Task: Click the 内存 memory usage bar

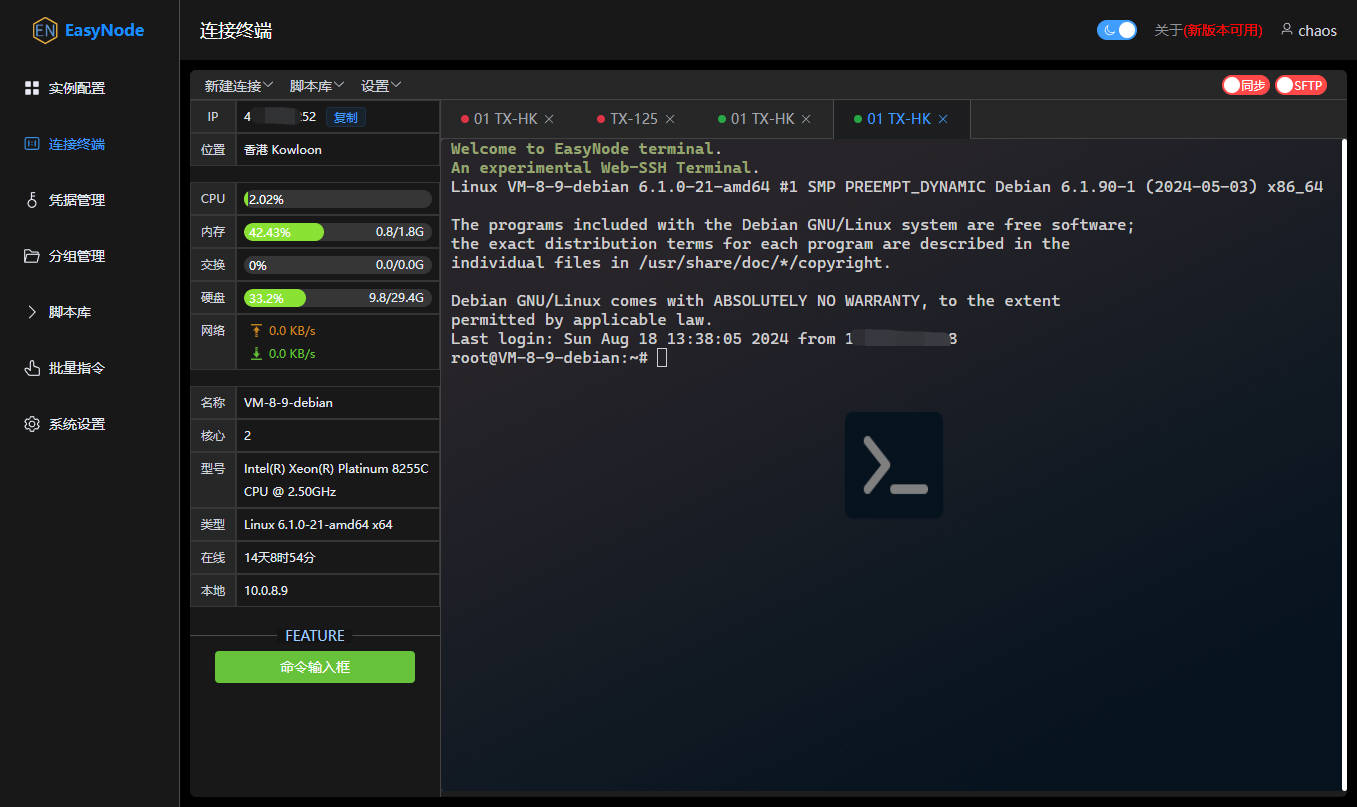Action: coord(337,232)
